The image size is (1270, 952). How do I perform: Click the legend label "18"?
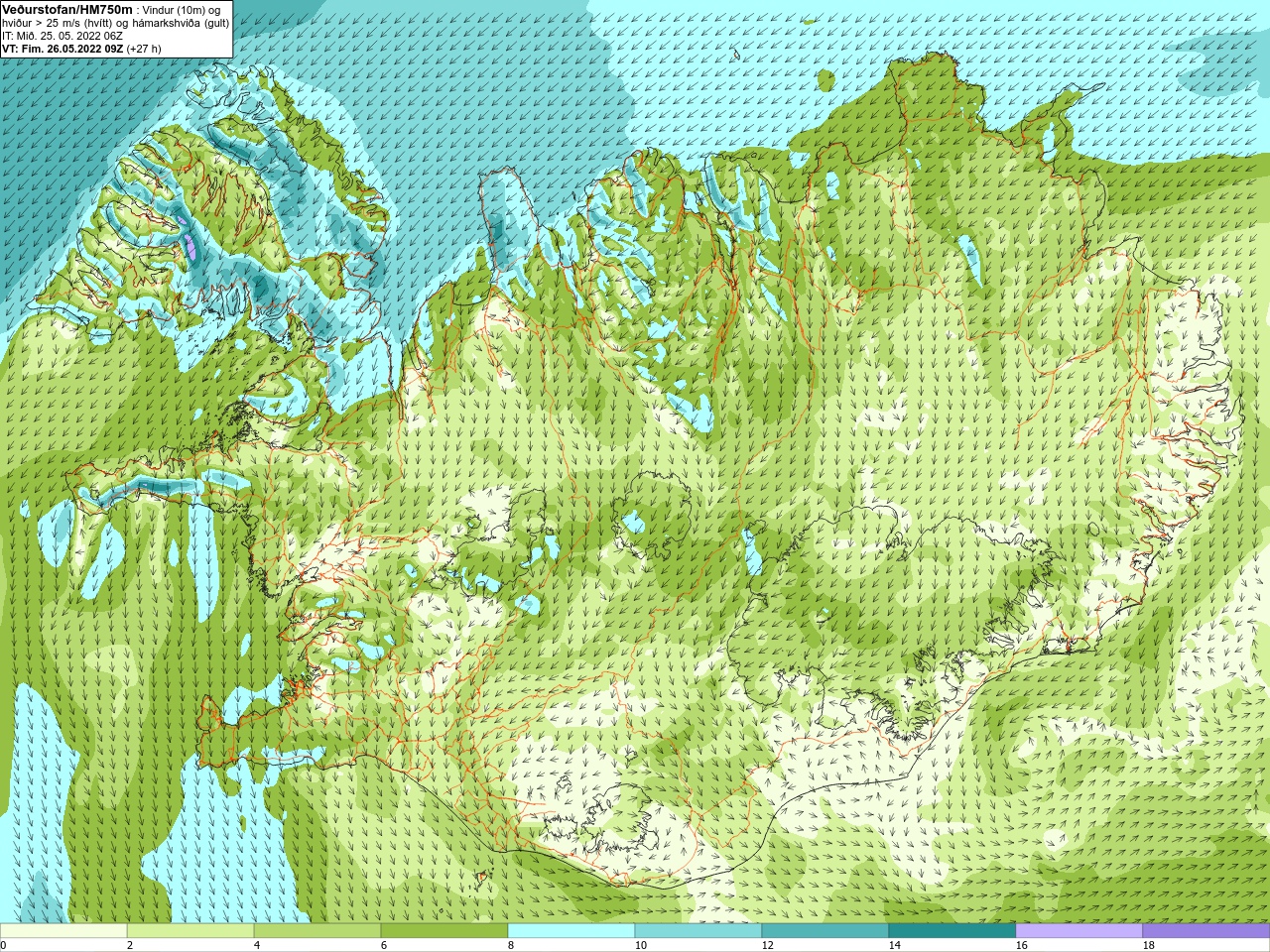point(1149,945)
